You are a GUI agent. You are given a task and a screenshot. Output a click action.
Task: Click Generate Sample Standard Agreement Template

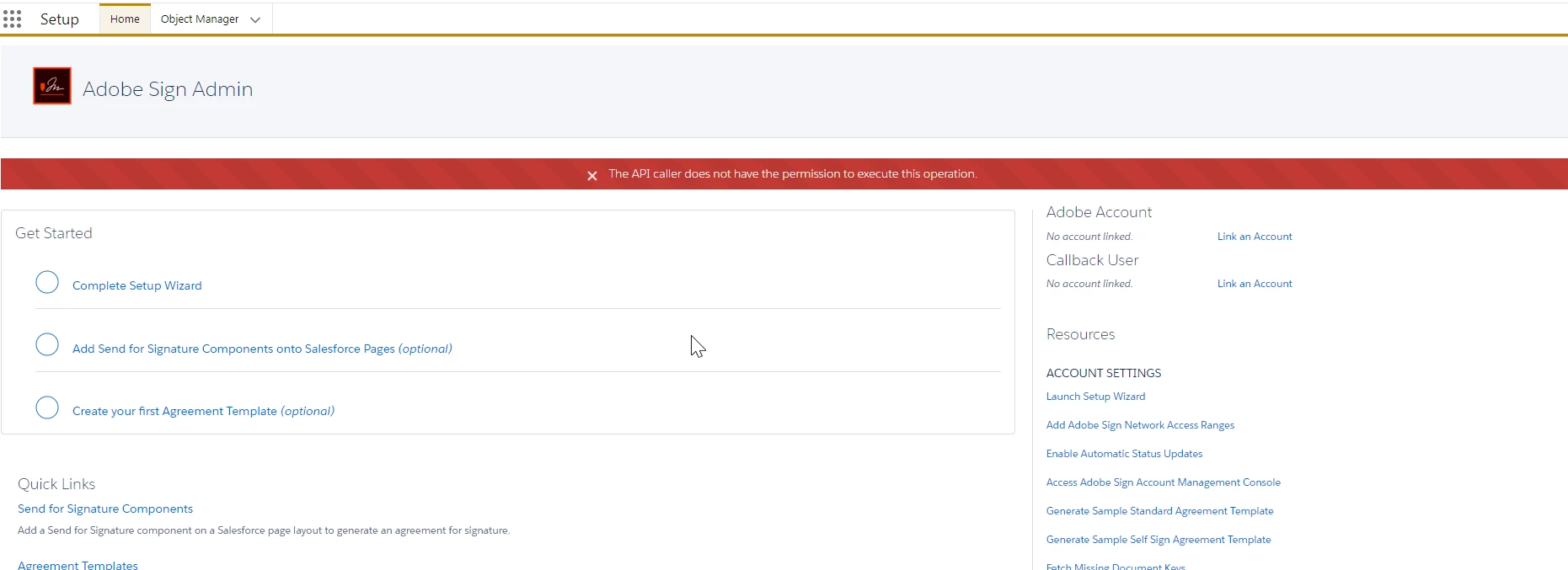1159,511
